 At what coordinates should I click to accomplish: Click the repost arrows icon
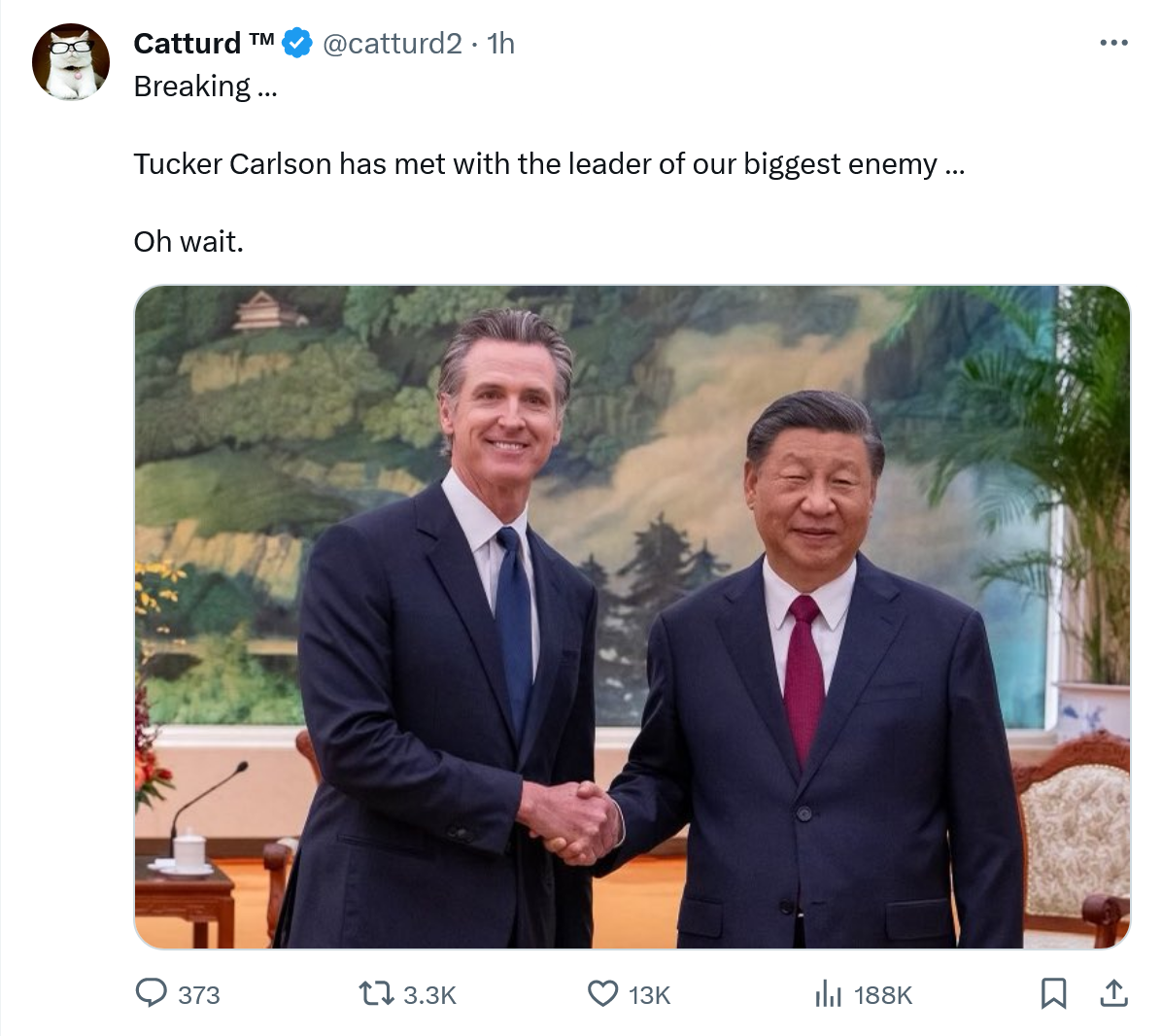(376, 994)
